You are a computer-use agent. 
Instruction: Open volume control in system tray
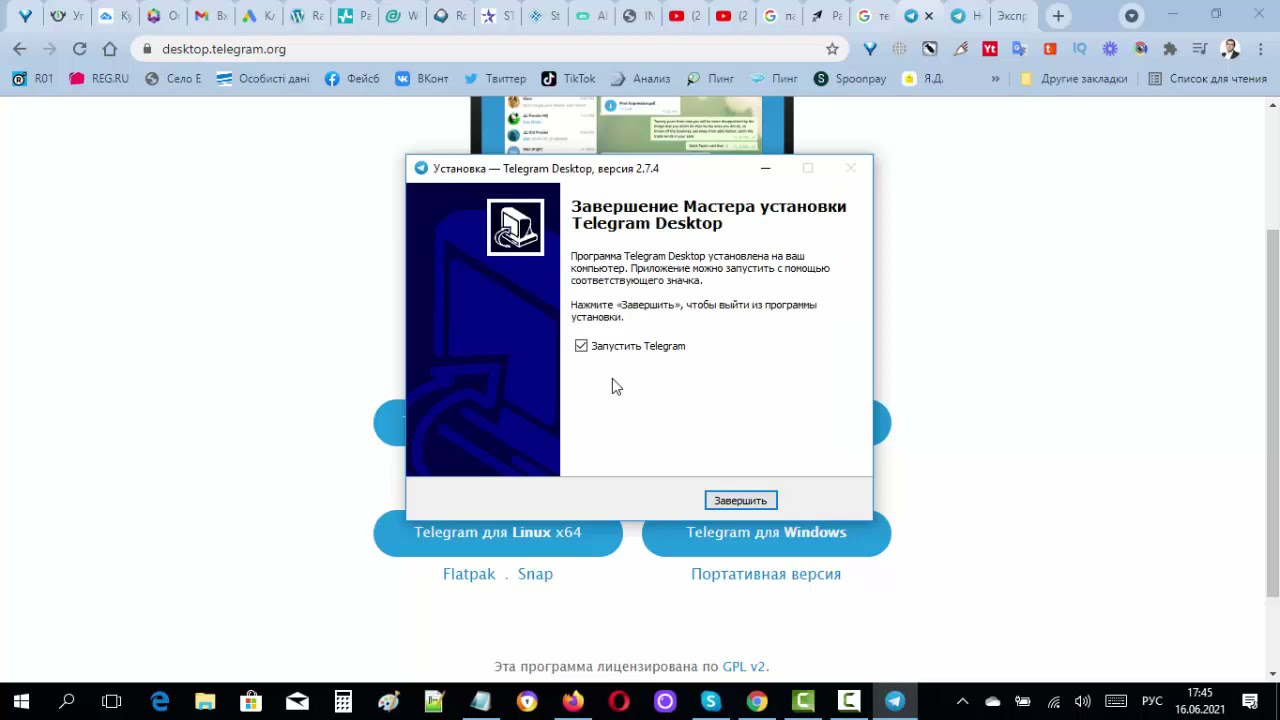[1082, 702]
